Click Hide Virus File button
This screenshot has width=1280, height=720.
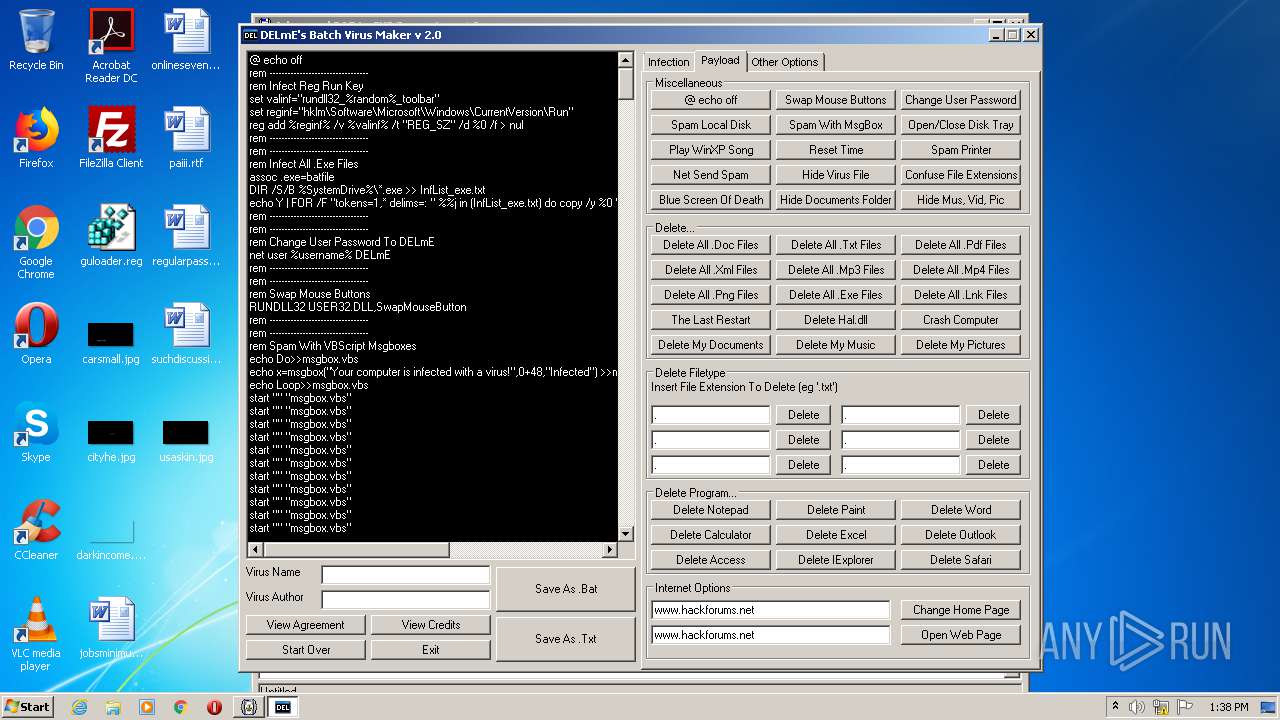(x=836, y=175)
